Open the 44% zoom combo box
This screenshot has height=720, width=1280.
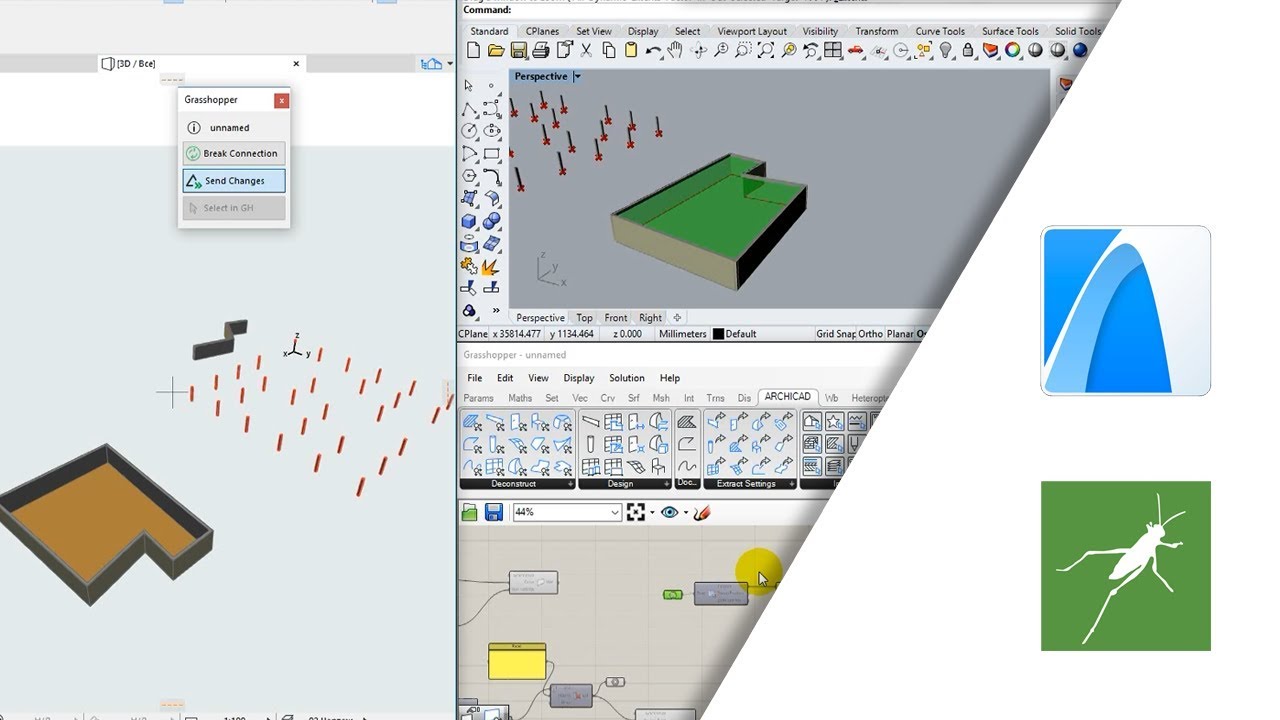(x=567, y=512)
